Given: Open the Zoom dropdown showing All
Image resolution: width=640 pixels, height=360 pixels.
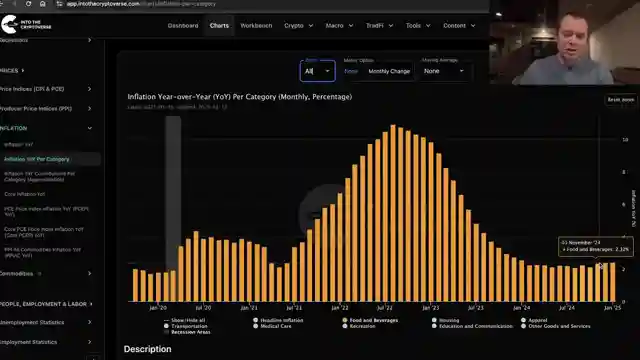Looking at the screenshot, I should [318, 71].
